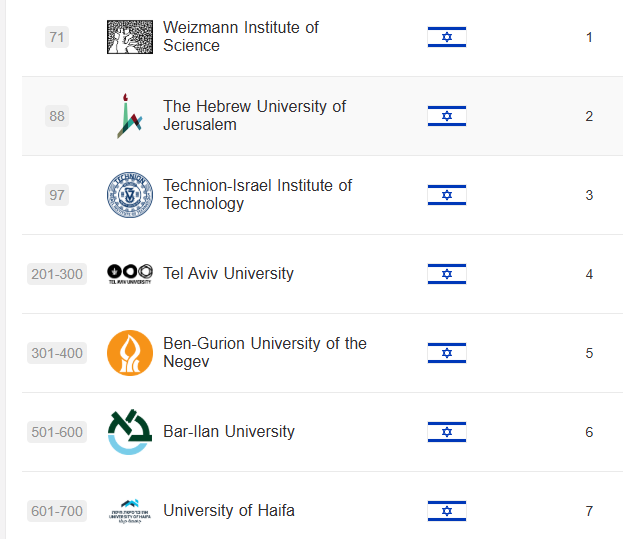Click the Israel flag beside Tel Aviv University
The height and width of the screenshot is (539, 623).
447,274
